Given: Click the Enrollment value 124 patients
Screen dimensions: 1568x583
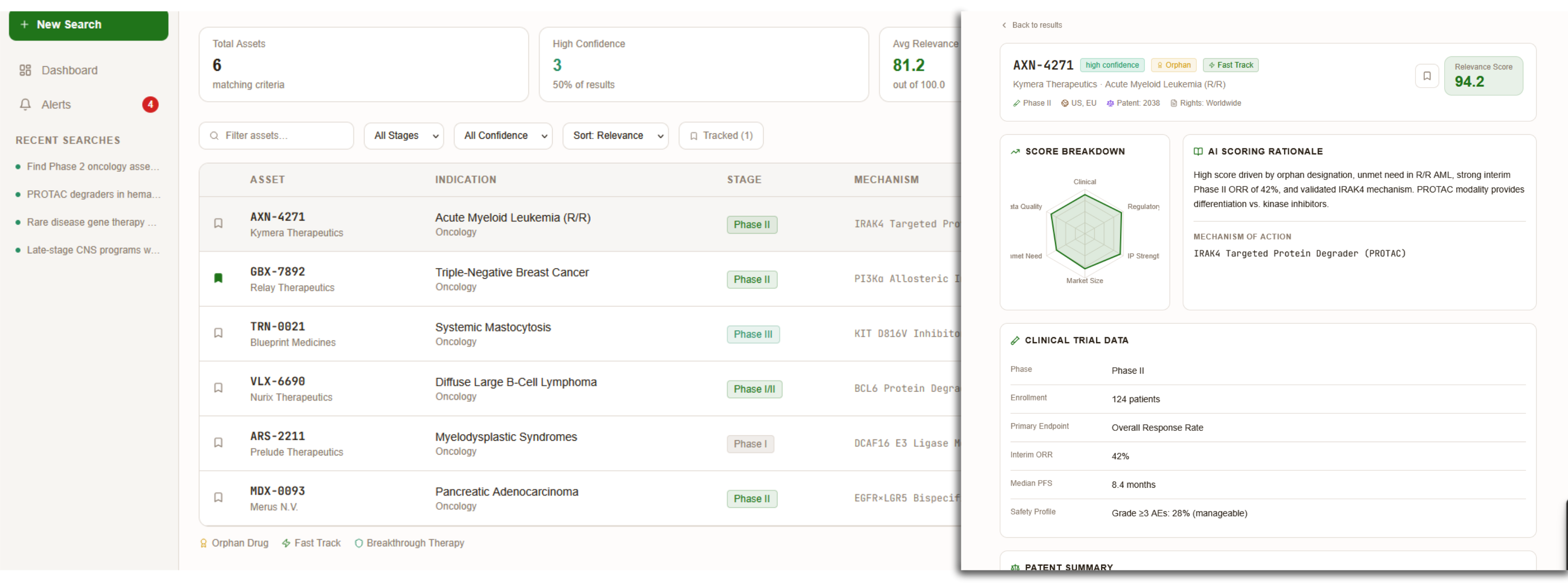Looking at the screenshot, I should 1135,400.
